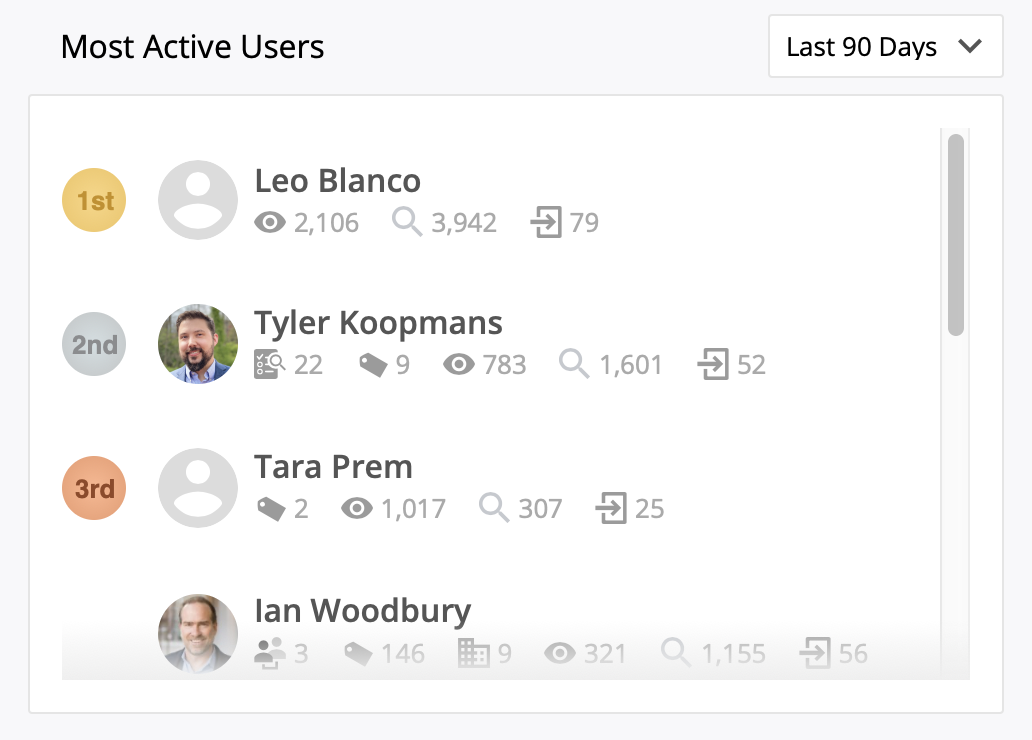This screenshot has width=1032, height=740.
Task: Click the dropdown chevron arrow
Action: point(969,47)
